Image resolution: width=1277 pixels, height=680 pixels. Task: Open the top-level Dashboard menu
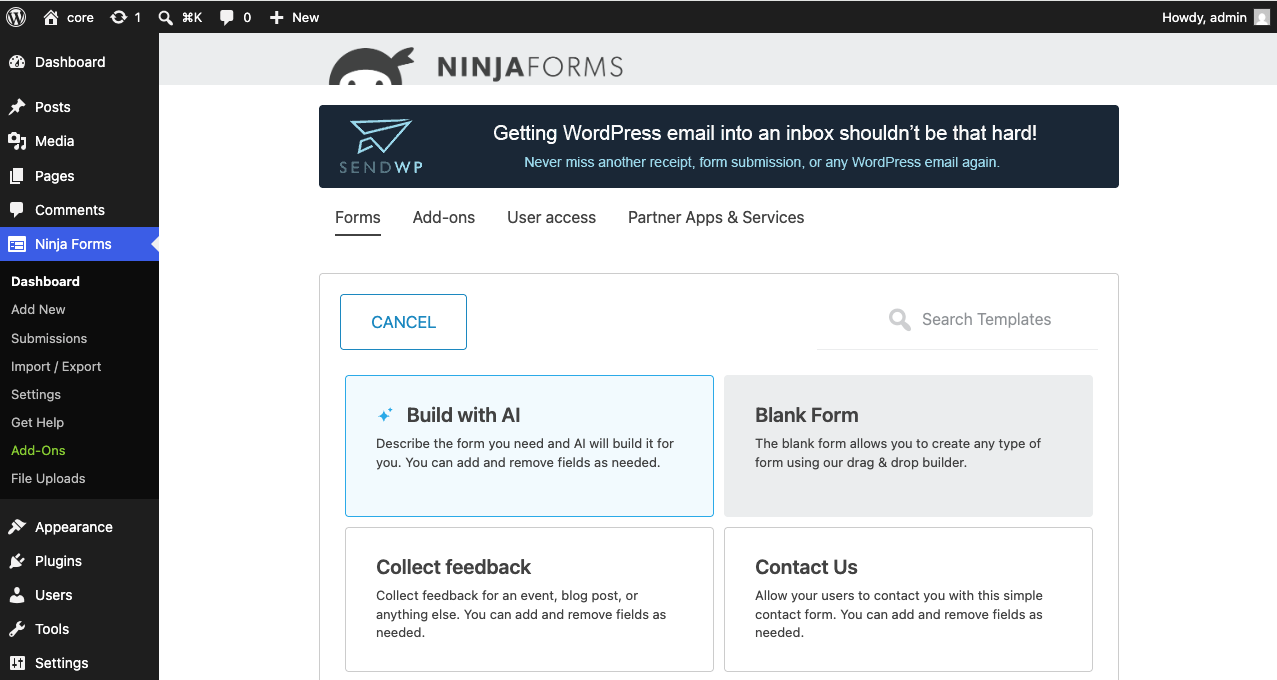(70, 62)
